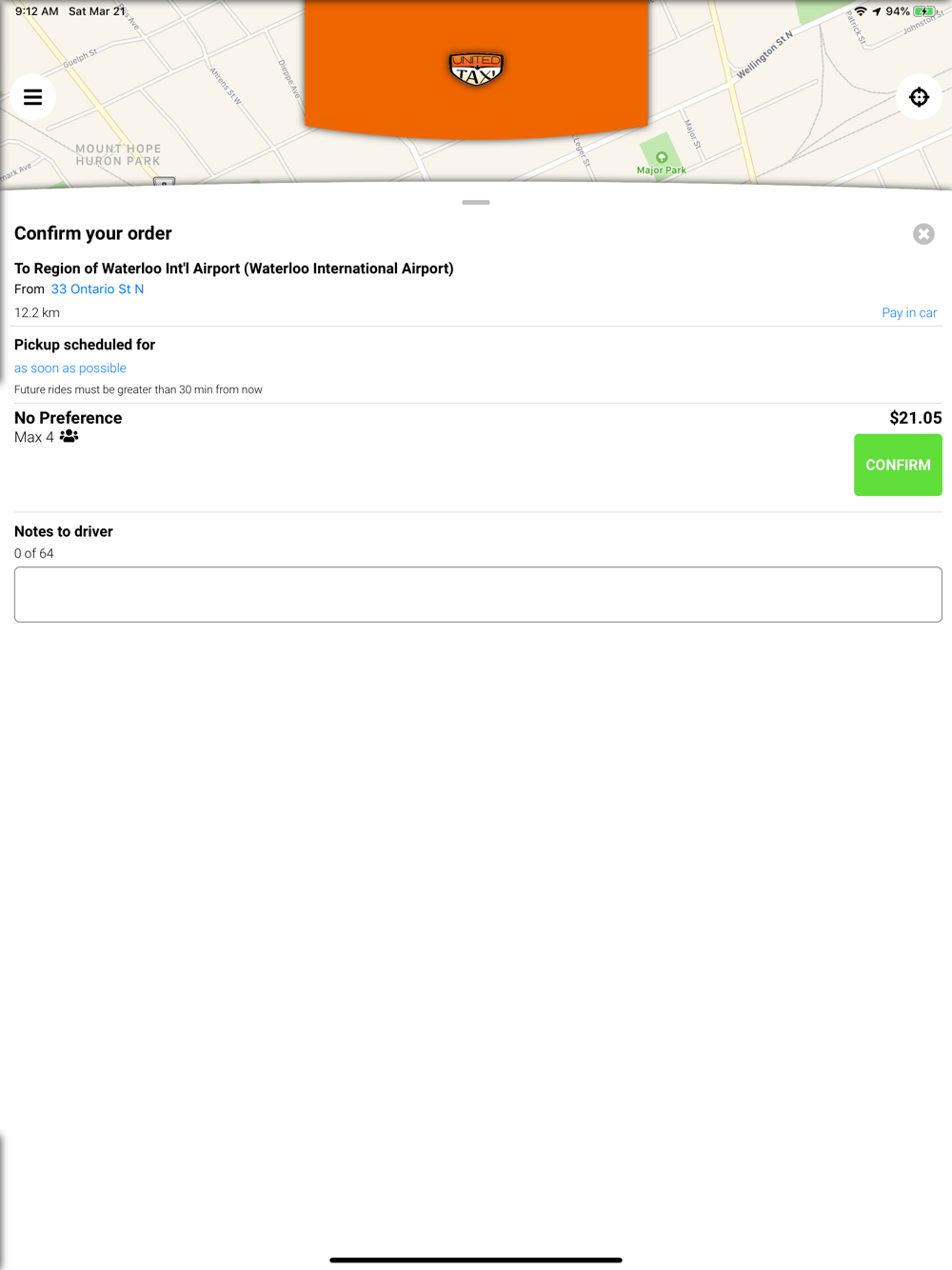
Task: Open the hamburger menu
Action: [33, 97]
